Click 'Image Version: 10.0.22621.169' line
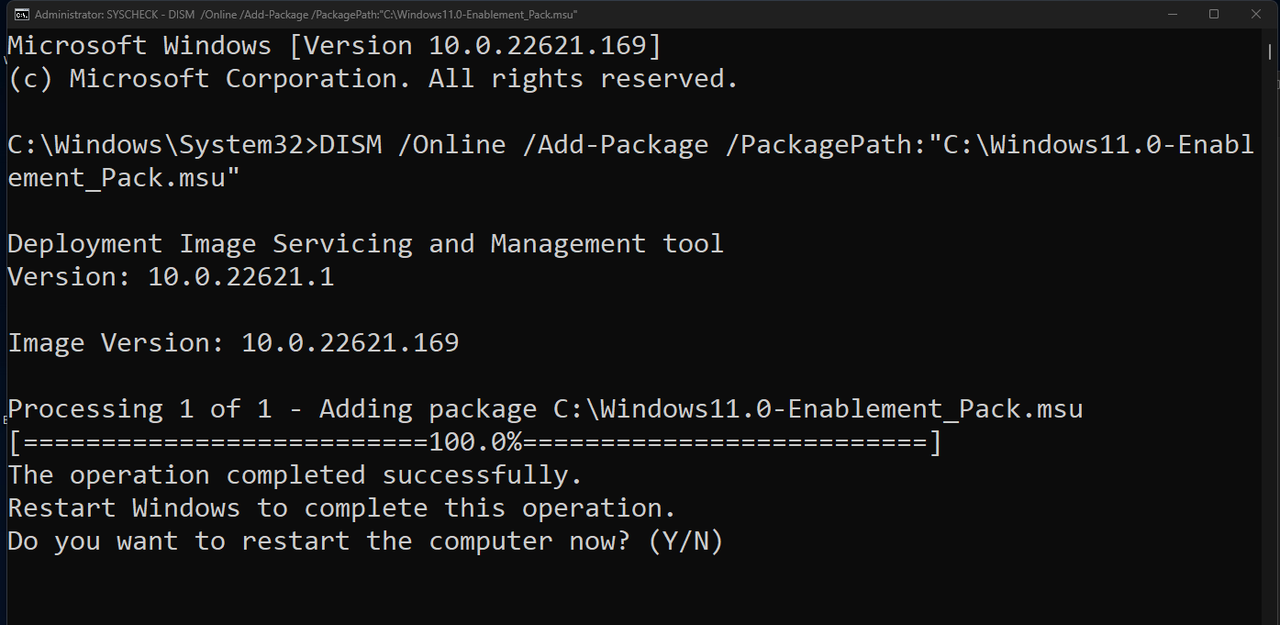This screenshot has width=1280, height=625. pyautogui.click(x=233, y=343)
